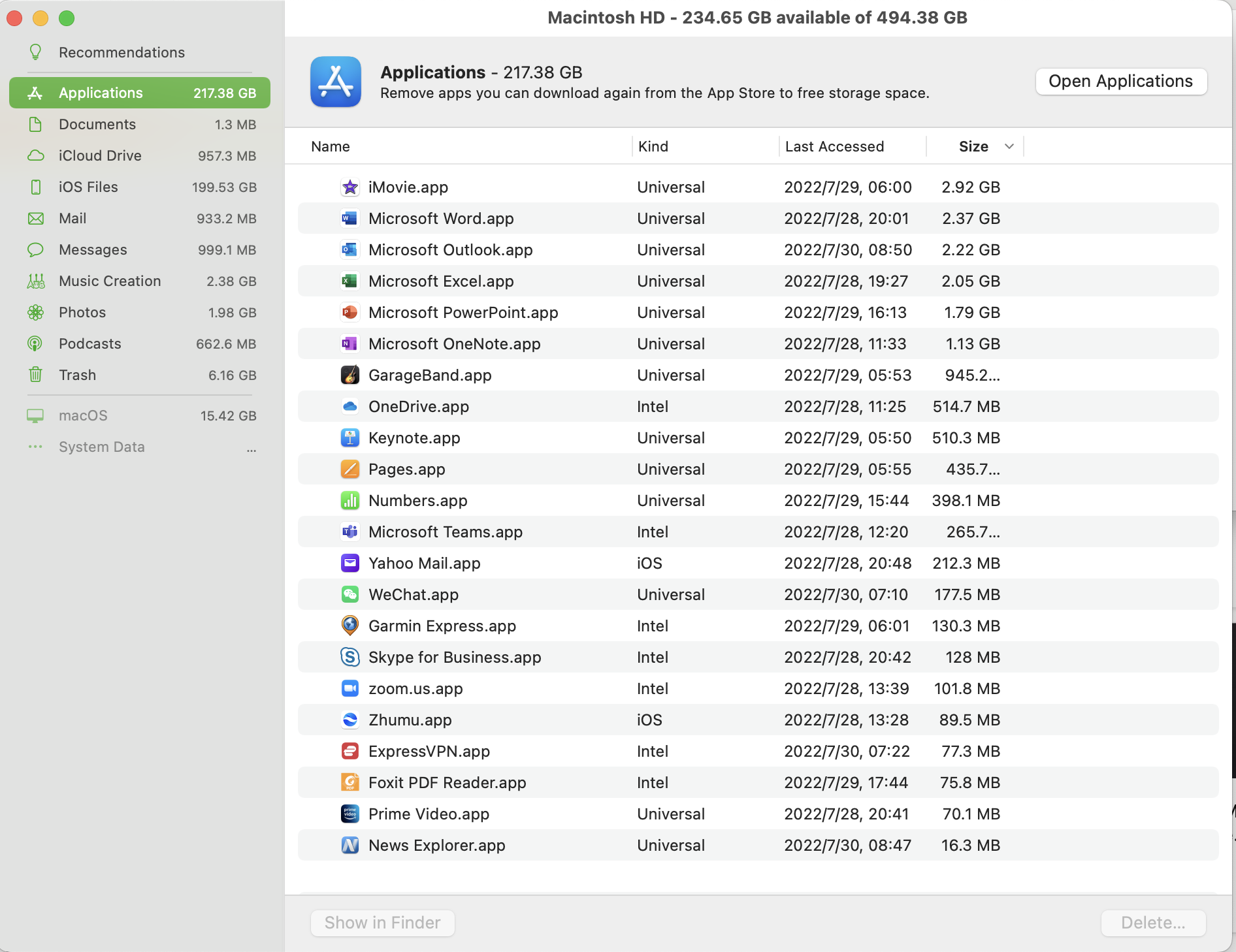The width and height of the screenshot is (1236, 952).
Task: Click the News Explorer app icon
Action: click(x=350, y=846)
